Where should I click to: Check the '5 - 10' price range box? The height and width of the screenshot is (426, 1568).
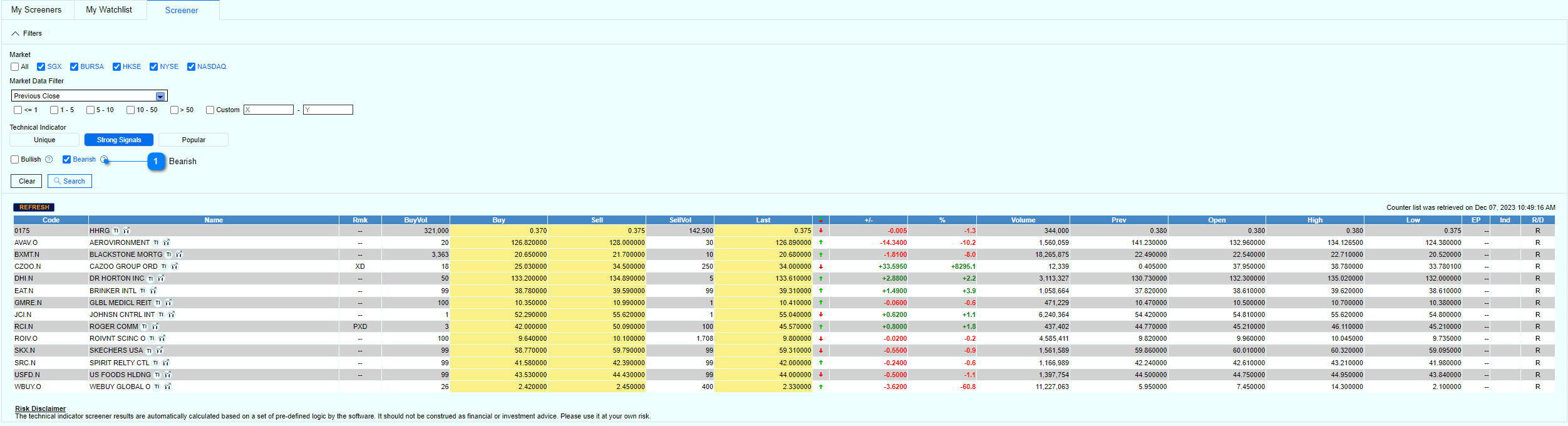coord(90,110)
